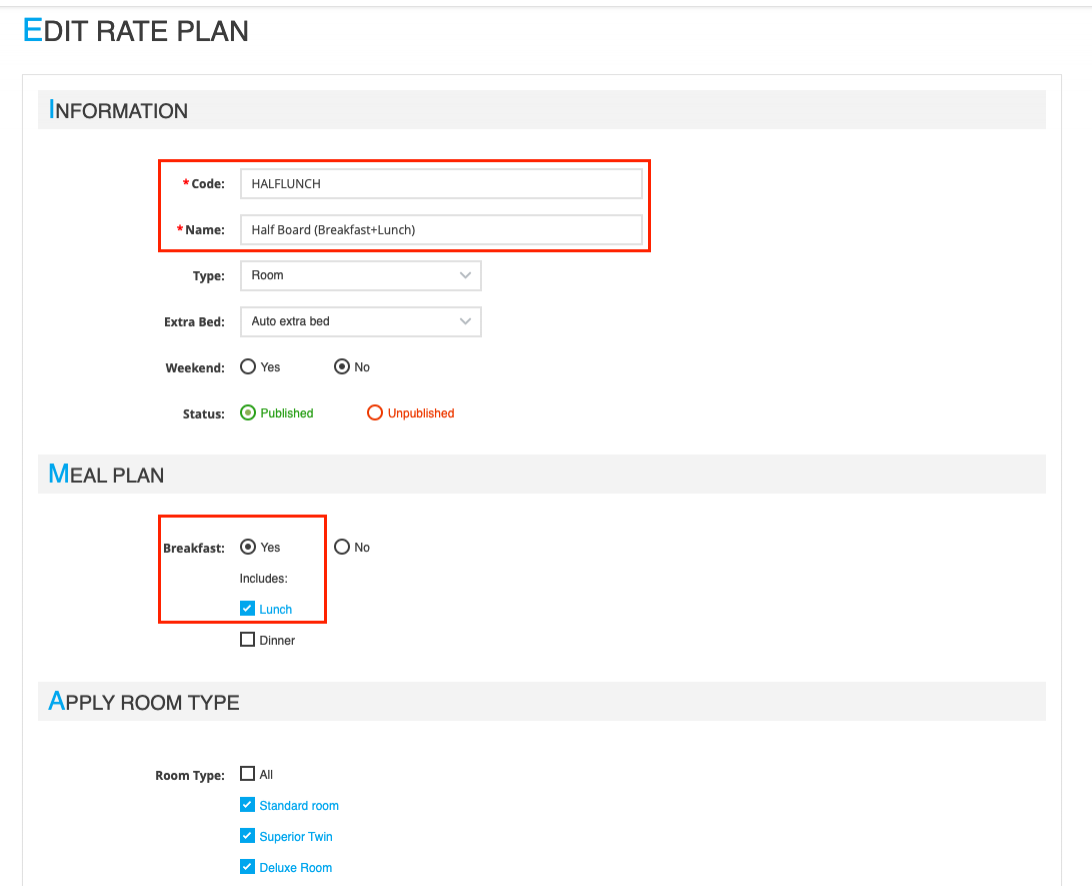Screen dimensions: 1092x886
Task: Open the Type dropdown showing Room
Action: [x=360, y=276]
